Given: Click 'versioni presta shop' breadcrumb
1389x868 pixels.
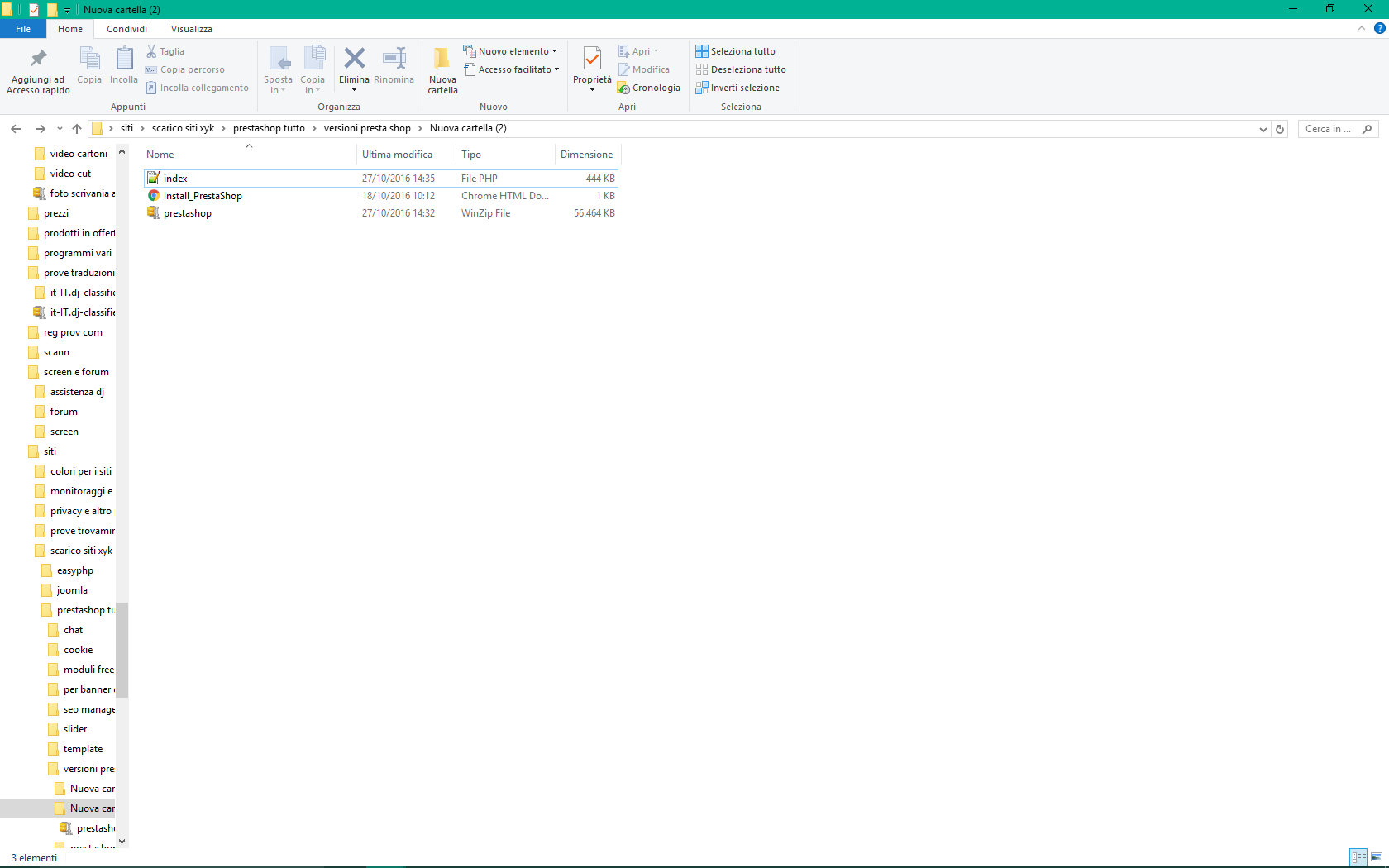Looking at the screenshot, I should coord(367,128).
